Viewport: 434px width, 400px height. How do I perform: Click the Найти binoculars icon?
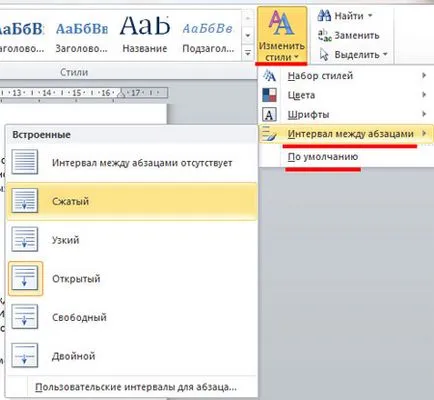click(324, 15)
